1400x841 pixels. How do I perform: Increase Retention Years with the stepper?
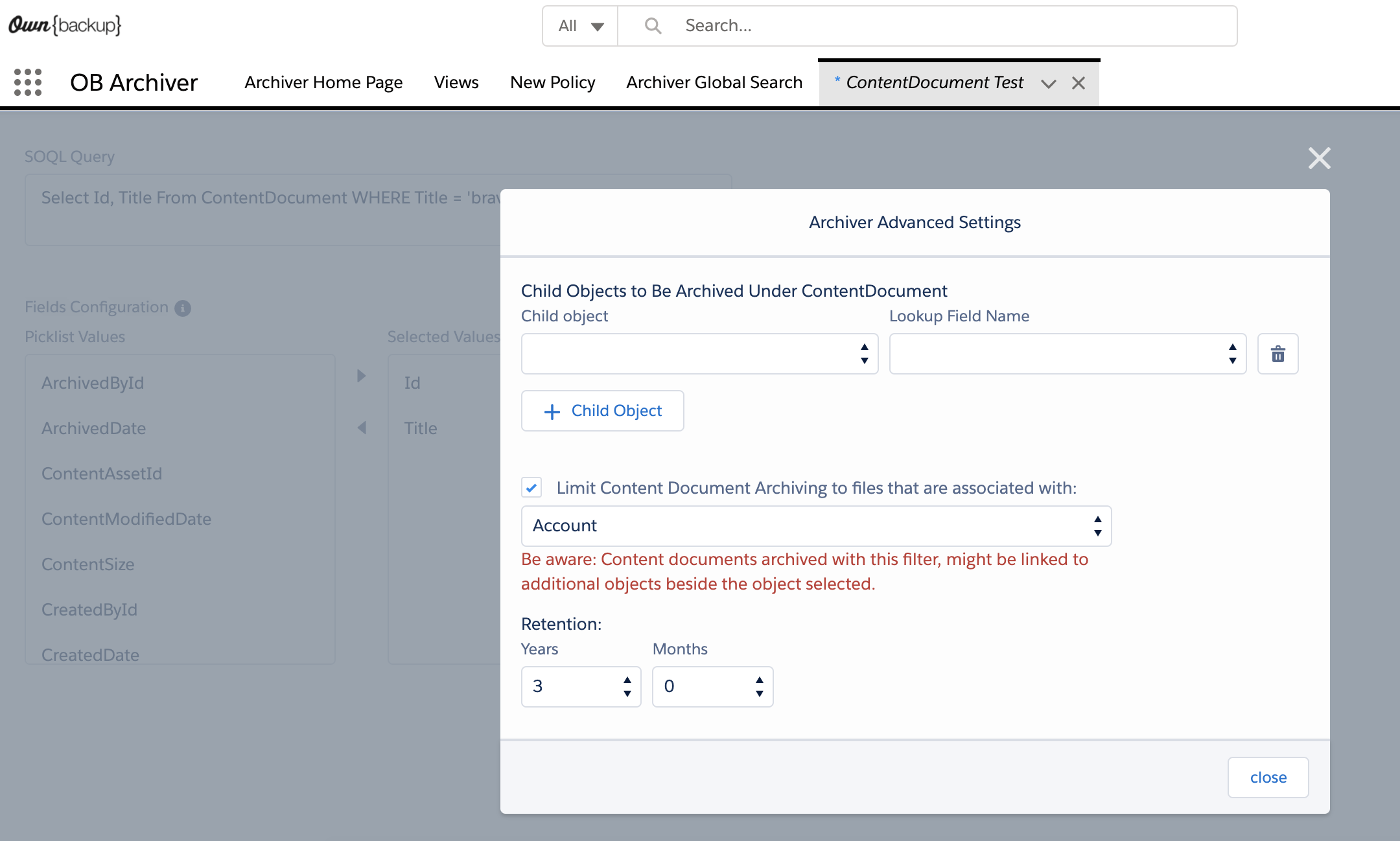[626, 679]
